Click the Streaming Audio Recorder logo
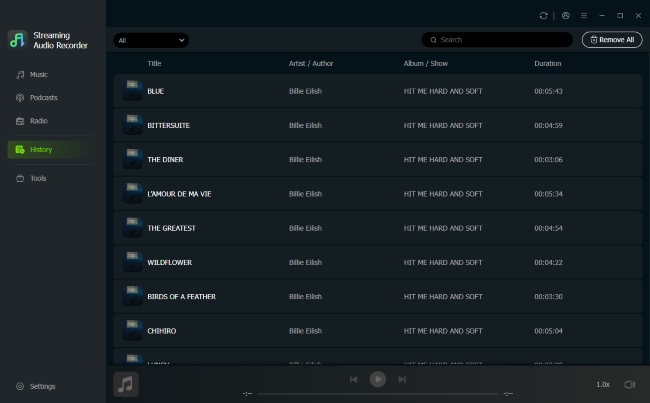Image resolution: width=650 pixels, height=403 pixels. [x=17, y=40]
